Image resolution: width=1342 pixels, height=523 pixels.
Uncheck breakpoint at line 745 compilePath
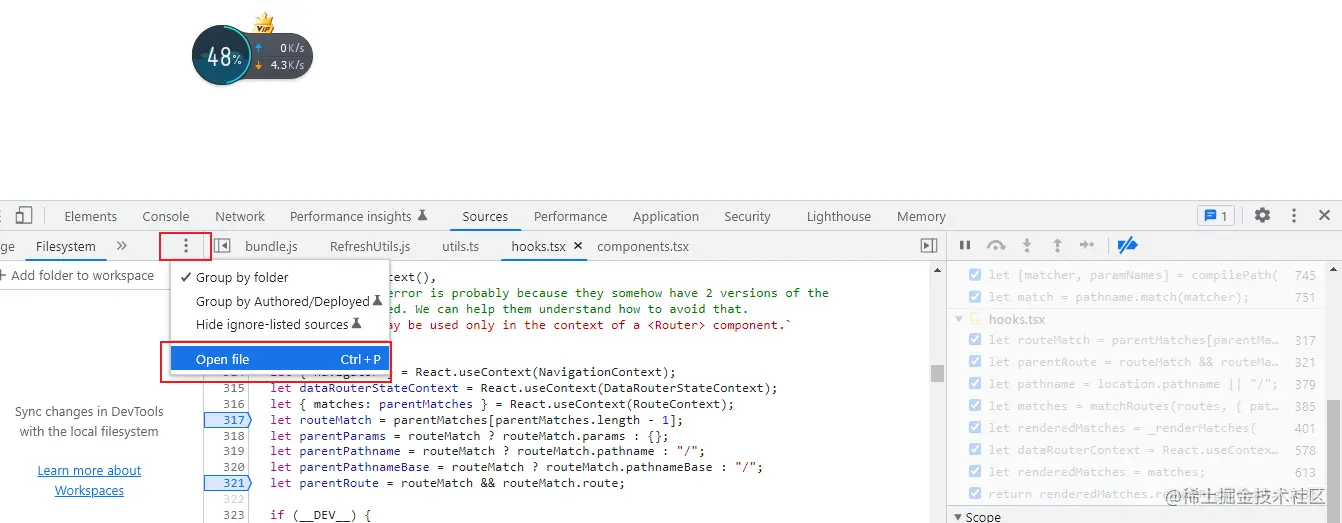975,275
